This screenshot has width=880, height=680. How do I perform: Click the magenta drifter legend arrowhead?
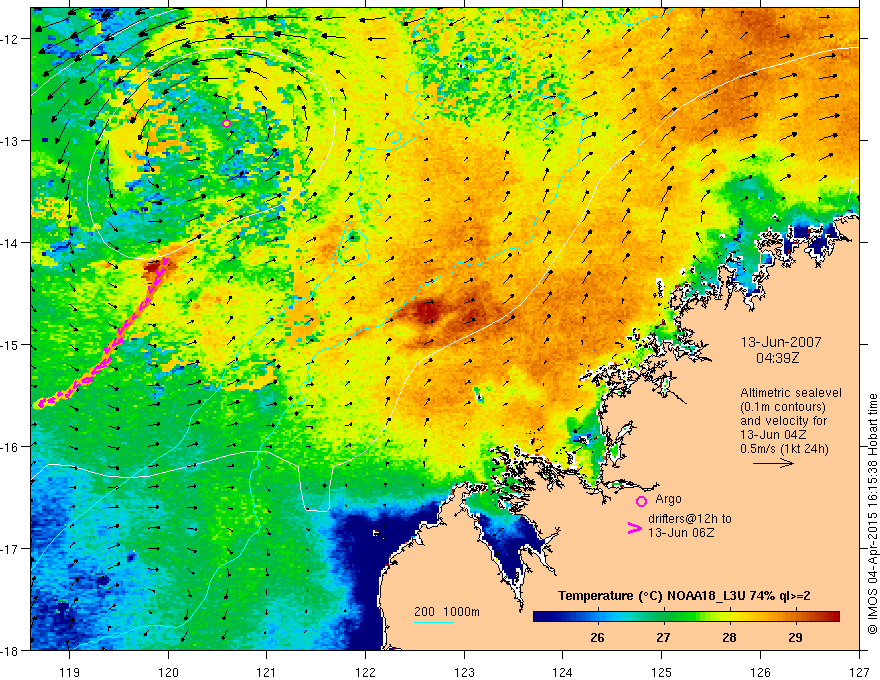point(634,528)
